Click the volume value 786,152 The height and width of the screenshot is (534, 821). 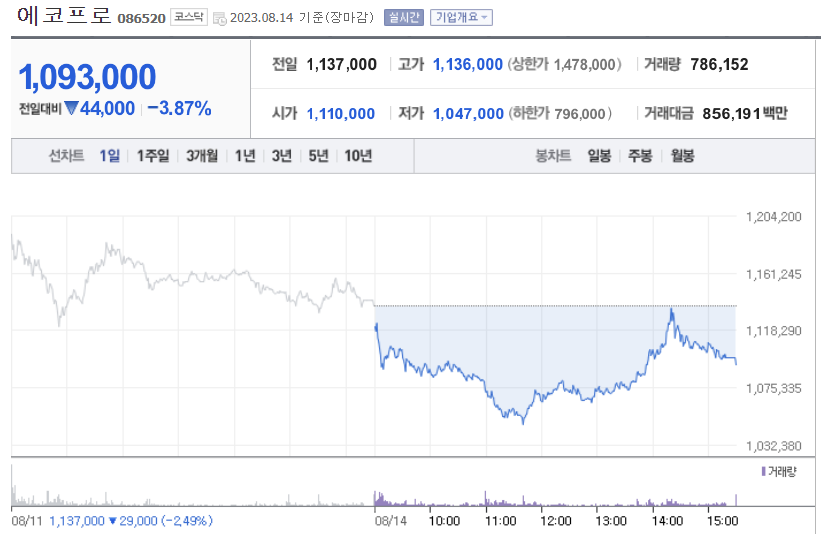point(719,64)
